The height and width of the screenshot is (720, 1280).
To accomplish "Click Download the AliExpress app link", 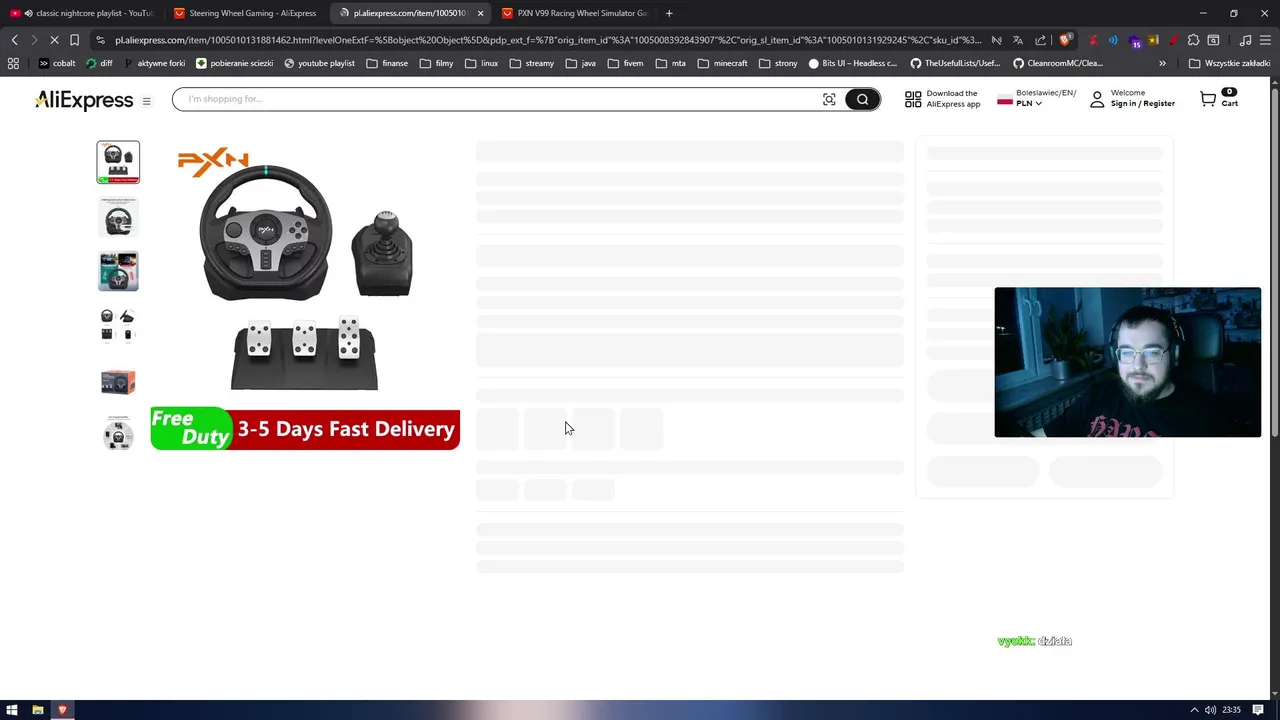I will (952, 99).
